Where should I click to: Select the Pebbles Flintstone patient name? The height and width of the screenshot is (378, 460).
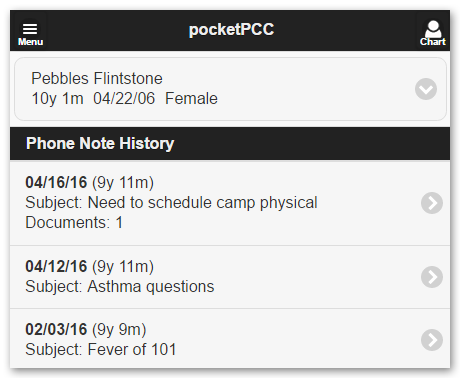(97, 79)
